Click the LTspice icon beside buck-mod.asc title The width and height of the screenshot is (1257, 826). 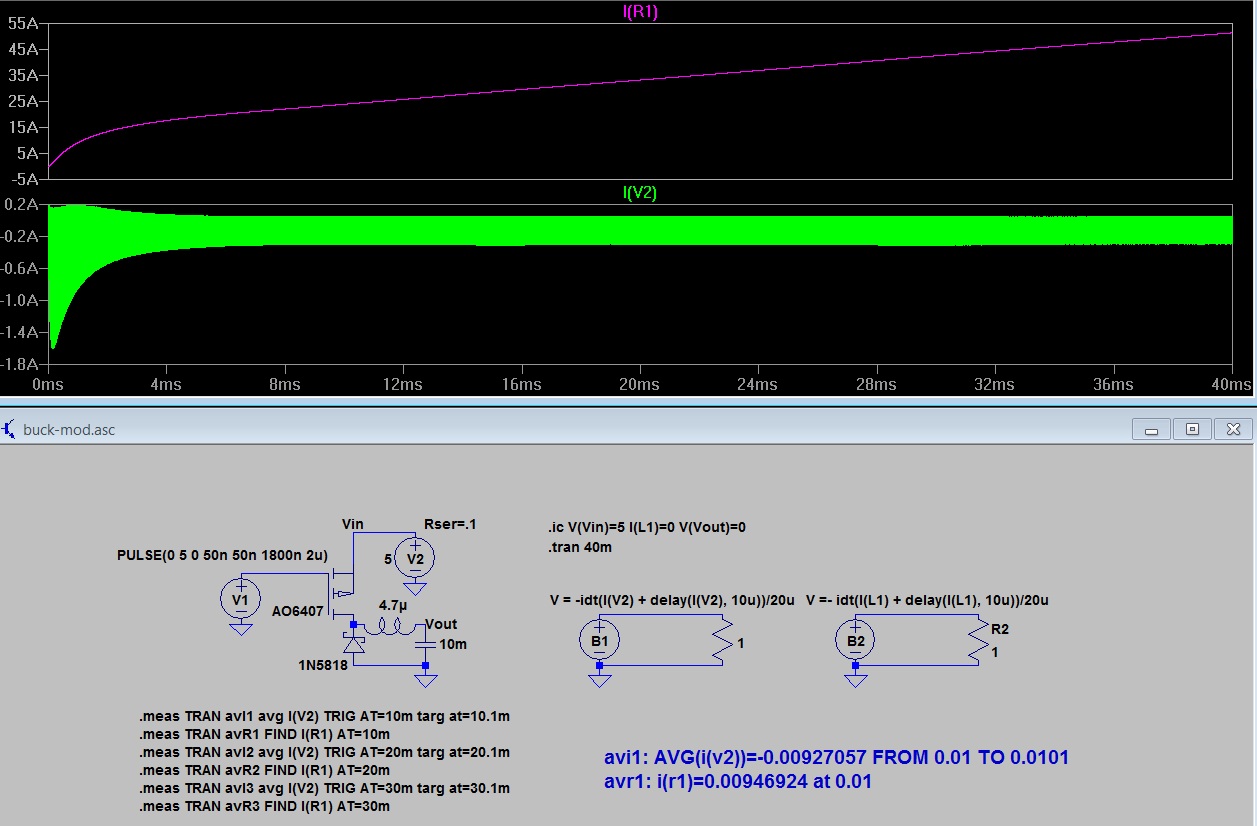[10, 429]
